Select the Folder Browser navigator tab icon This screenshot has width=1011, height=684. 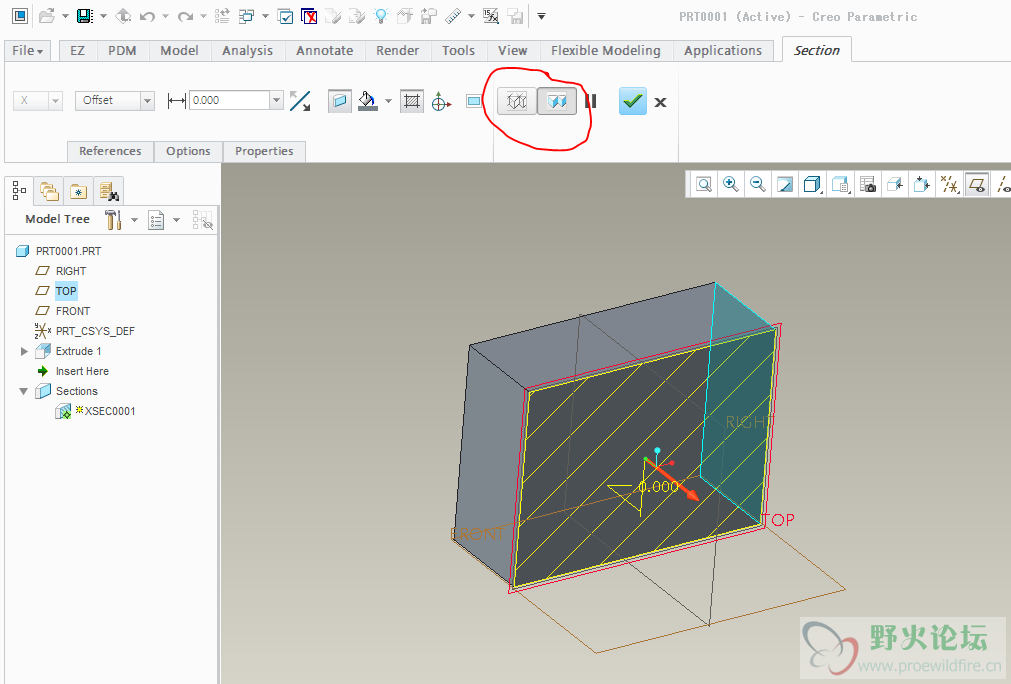[49, 191]
